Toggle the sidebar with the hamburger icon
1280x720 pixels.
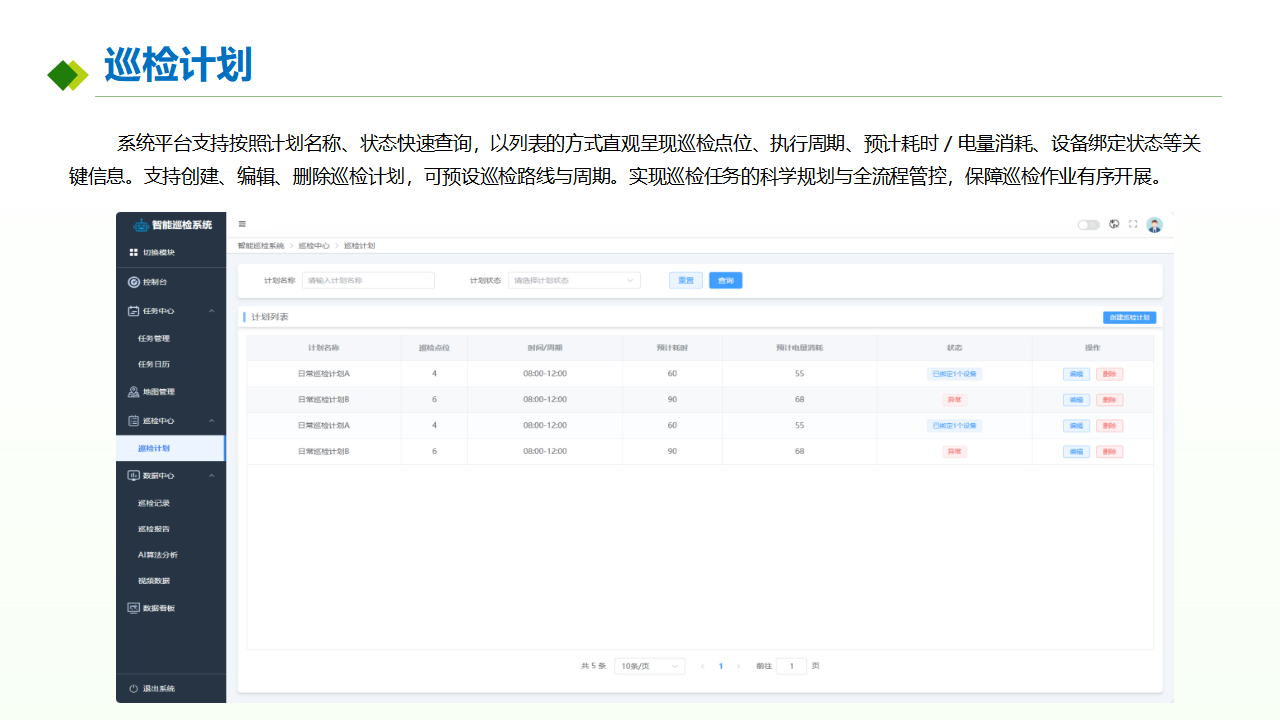pos(242,224)
